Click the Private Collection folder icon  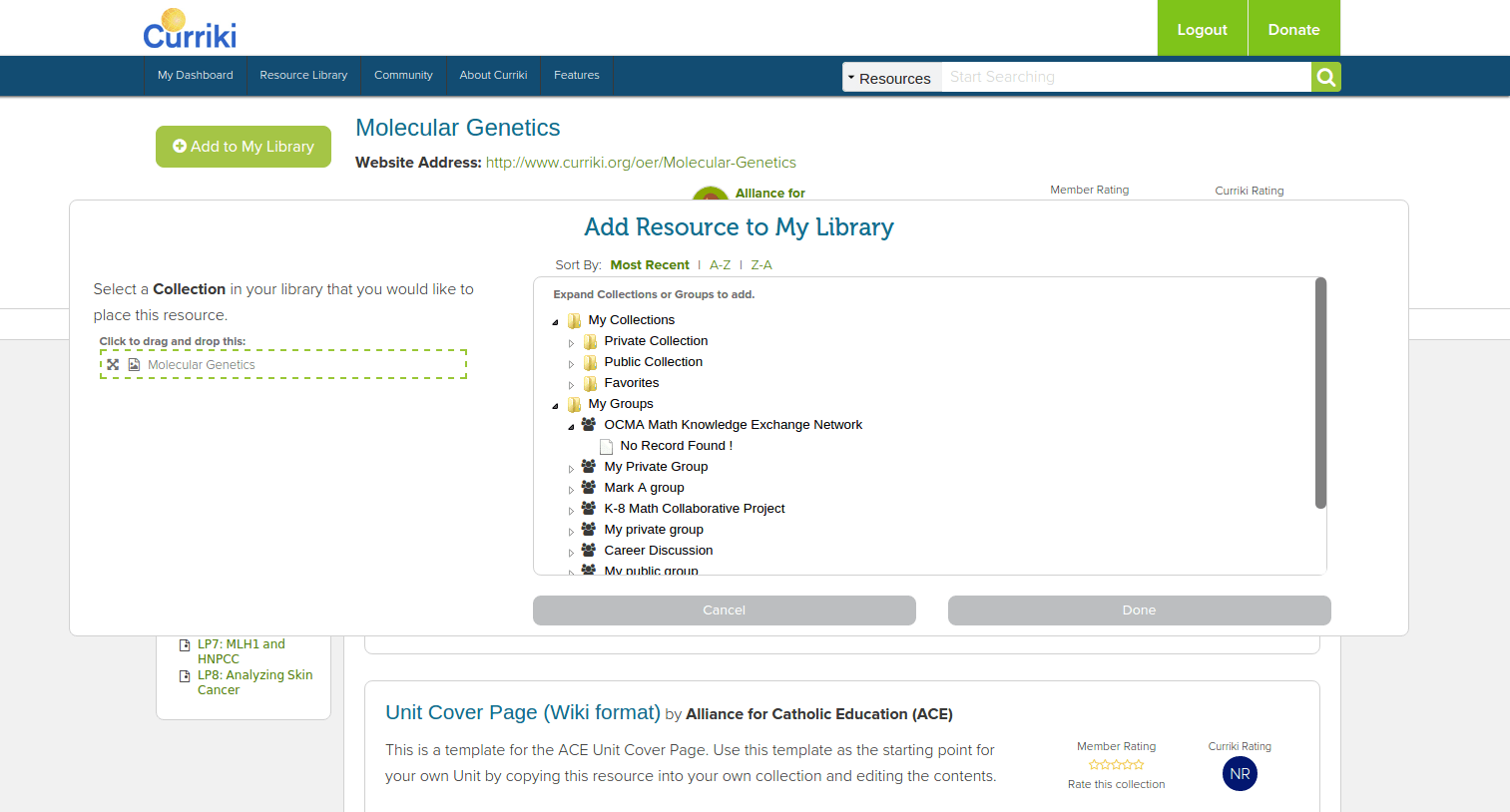coord(591,341)
